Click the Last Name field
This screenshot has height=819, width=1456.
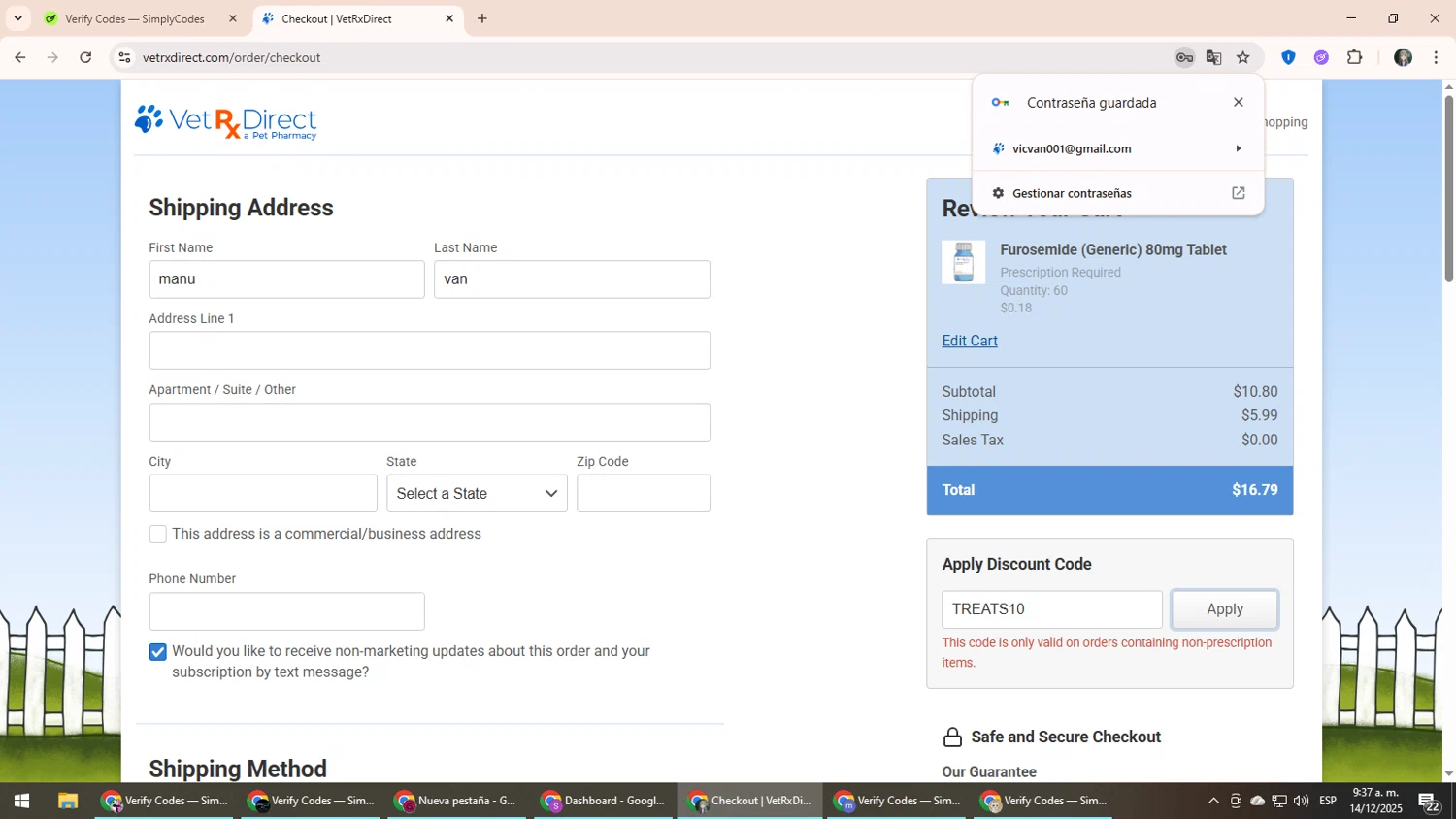[x=572, y=279]
